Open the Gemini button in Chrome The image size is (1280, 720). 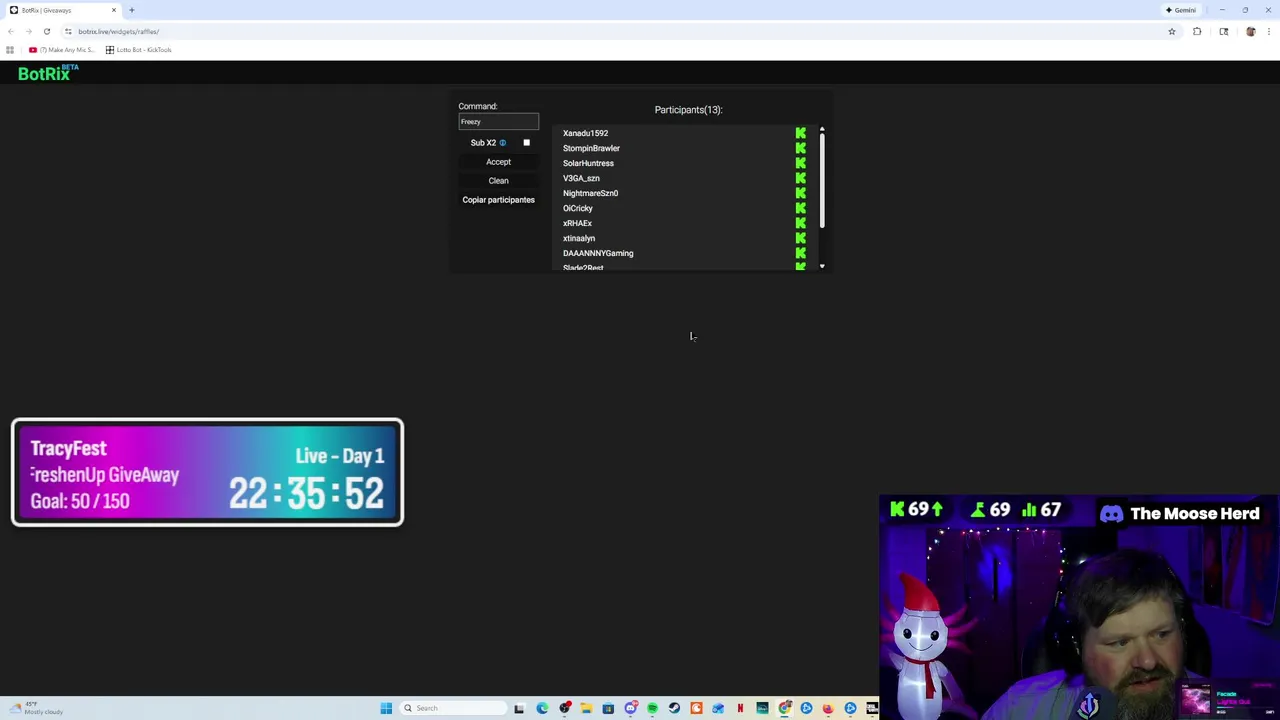(1180, 10)
